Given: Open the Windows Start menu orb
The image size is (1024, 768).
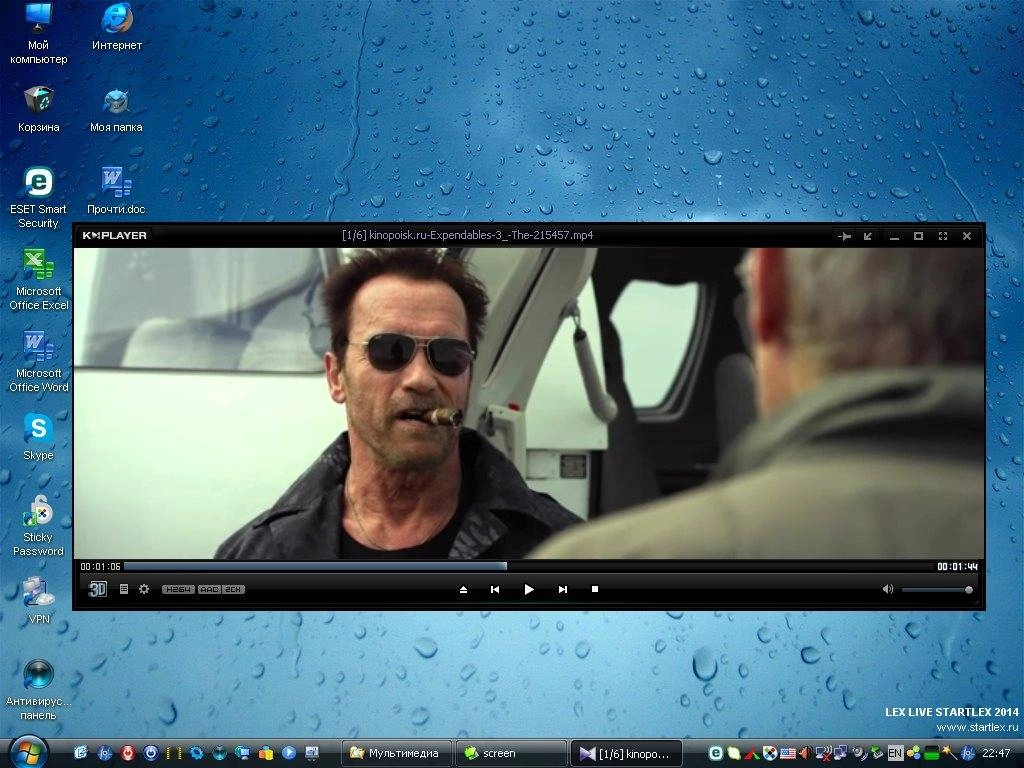Looking at the screenshot, I should (28, 752).
